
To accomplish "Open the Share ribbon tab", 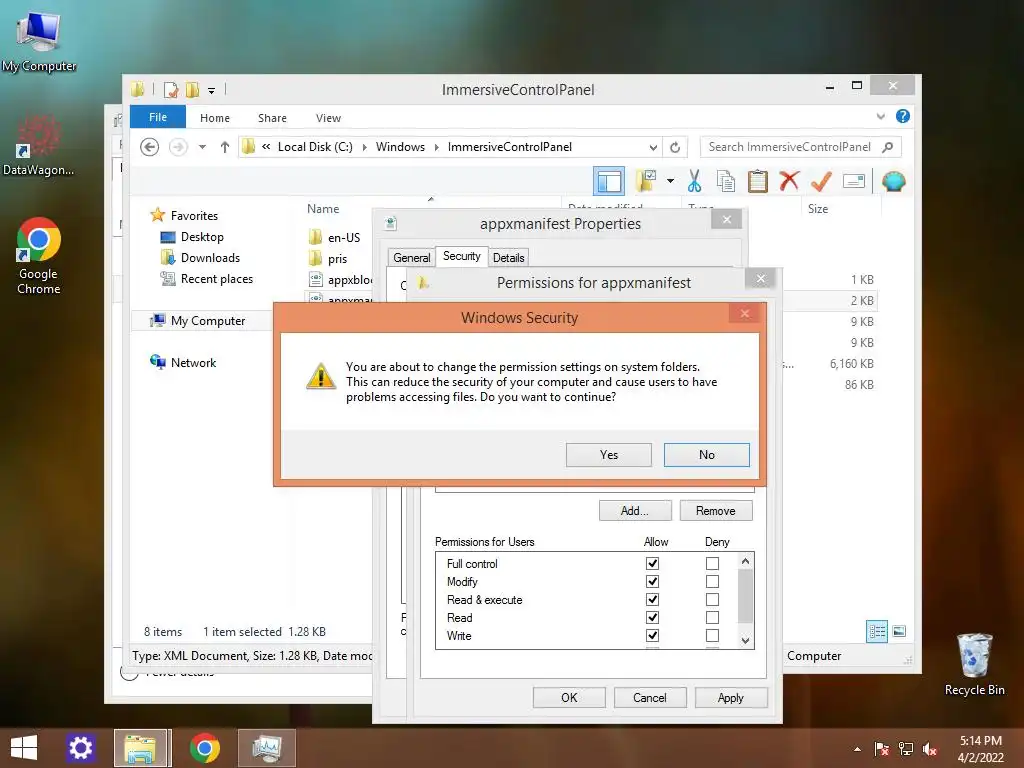I will point(272,118).
